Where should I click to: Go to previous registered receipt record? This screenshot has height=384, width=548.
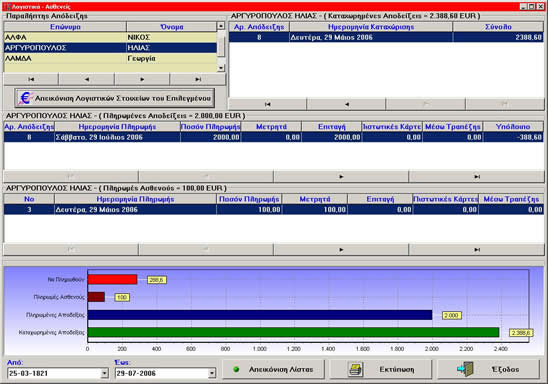pyautogui.click(x=346, y=104)
